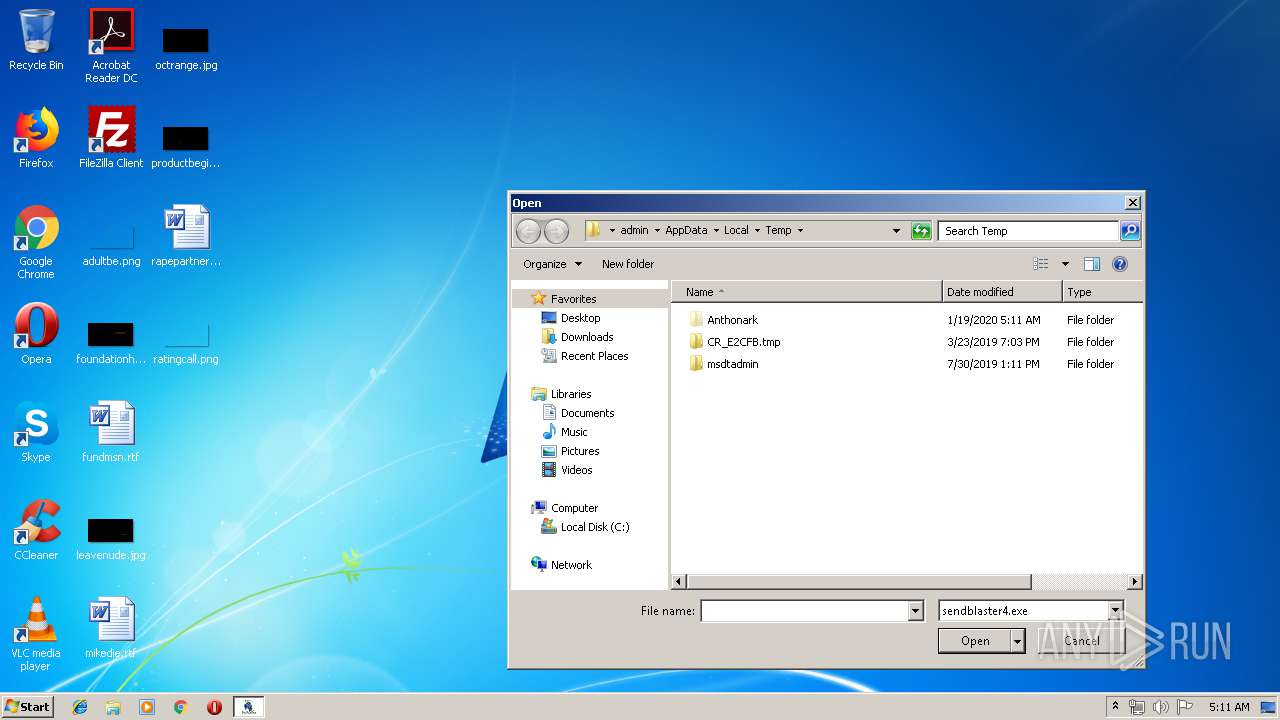Show hidden tray icons

click(x=1115, y=706)
